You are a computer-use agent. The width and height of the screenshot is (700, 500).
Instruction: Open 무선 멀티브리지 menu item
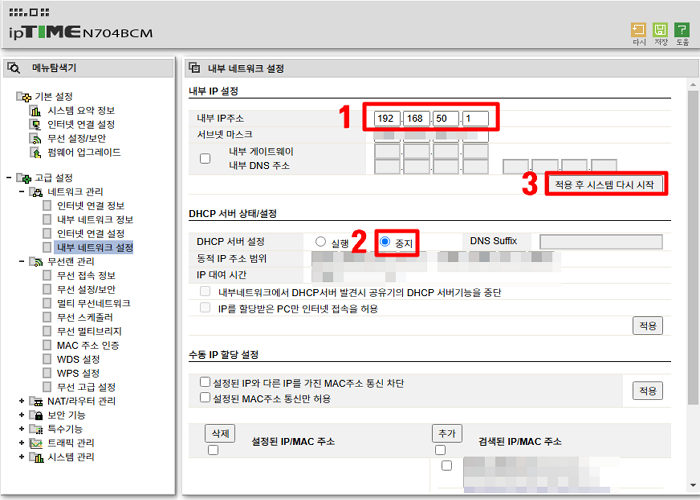[89, 331]
